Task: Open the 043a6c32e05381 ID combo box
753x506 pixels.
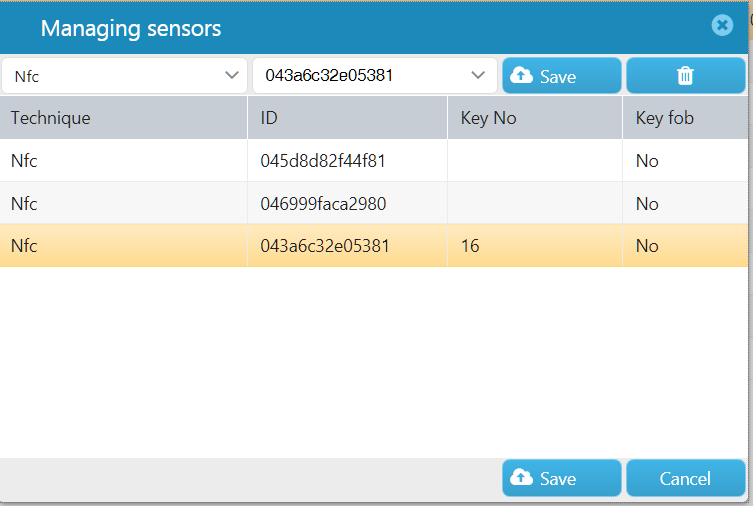Action: 375,75
